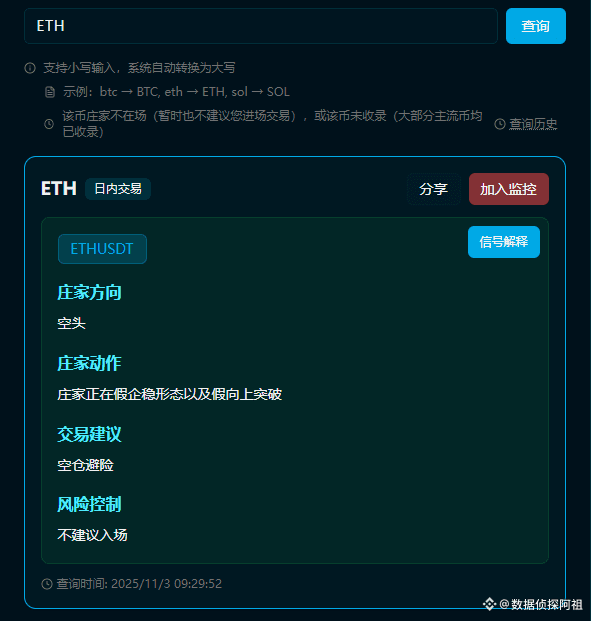Click the watermark logo icon near 数据侦探阿祖
Screen dimensions: 591x621
pos(489,604)
